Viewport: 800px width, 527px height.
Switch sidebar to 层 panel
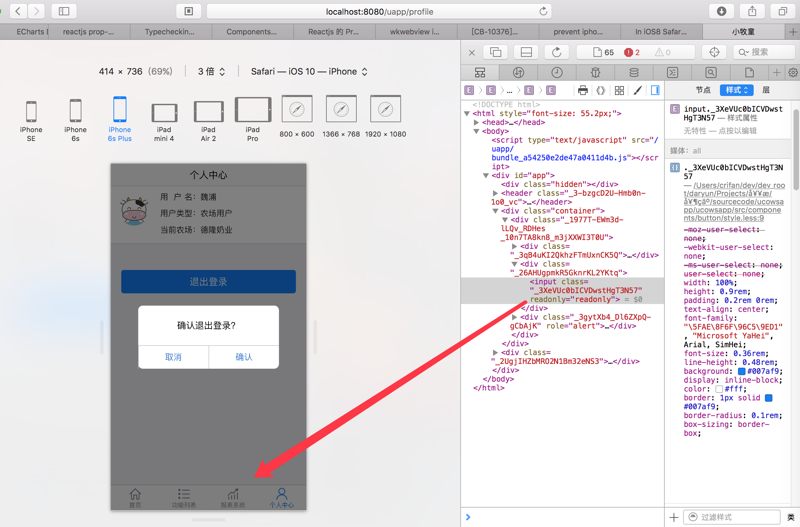tap(766, 90)
